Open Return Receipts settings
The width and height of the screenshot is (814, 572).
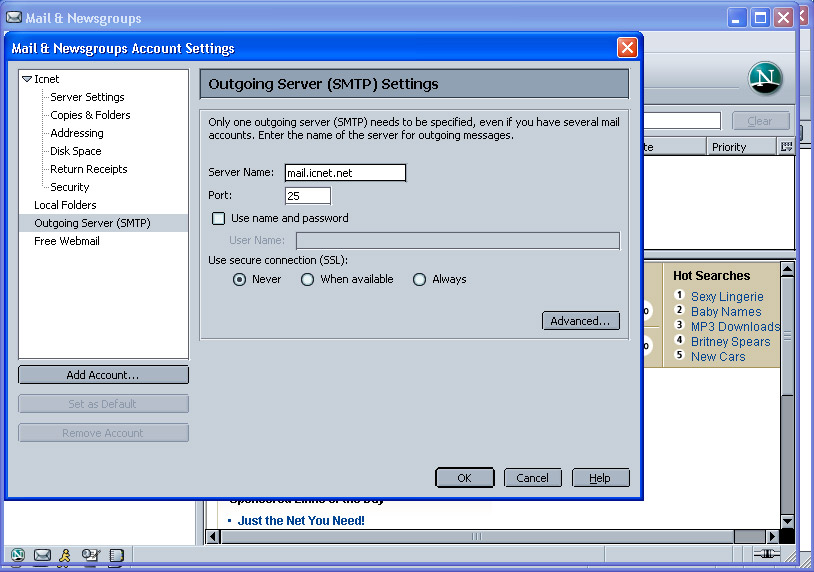[89, 169]
